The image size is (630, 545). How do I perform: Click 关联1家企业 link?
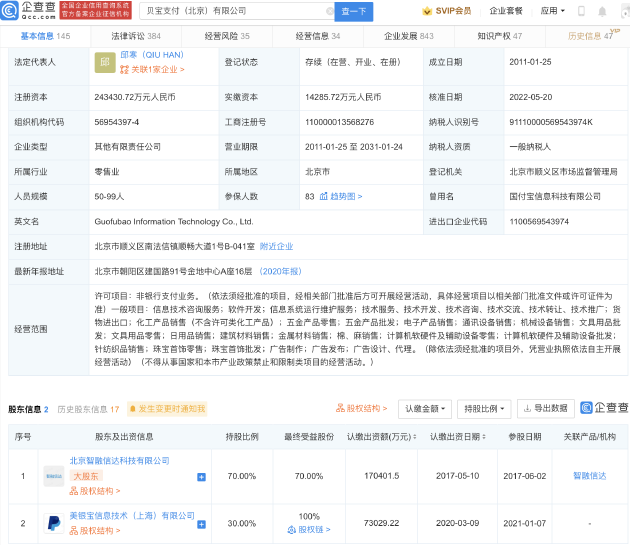tap(152, 70)
